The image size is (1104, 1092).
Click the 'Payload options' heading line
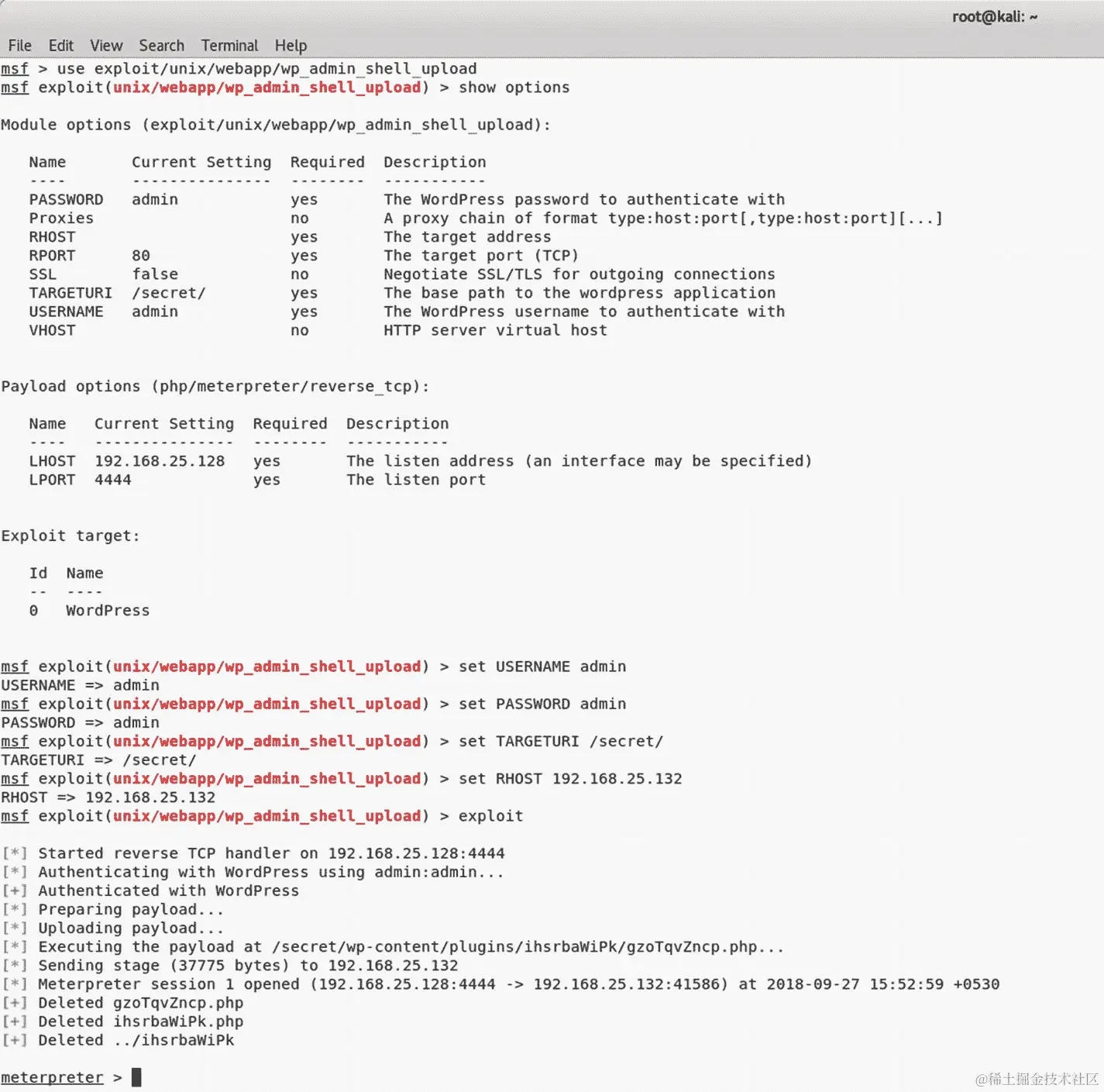(215, 387)
